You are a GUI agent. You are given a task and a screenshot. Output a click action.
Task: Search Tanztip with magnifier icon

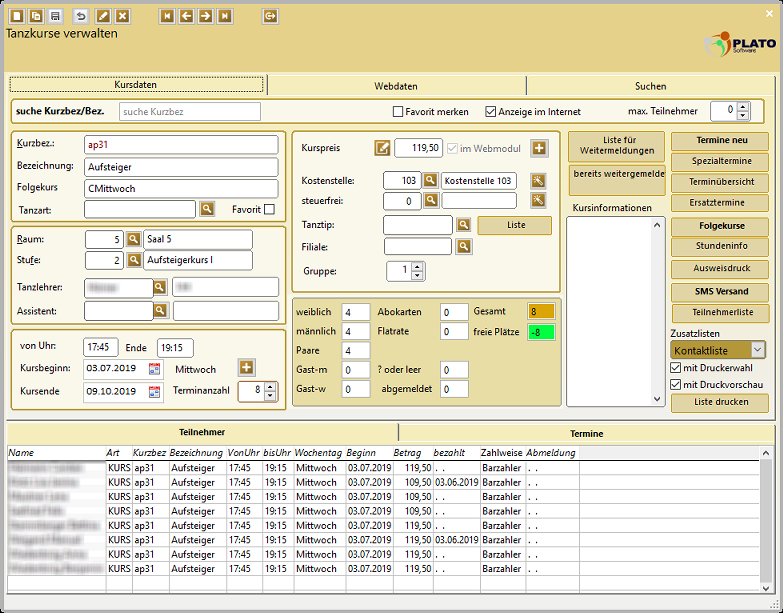pos(463,225)
